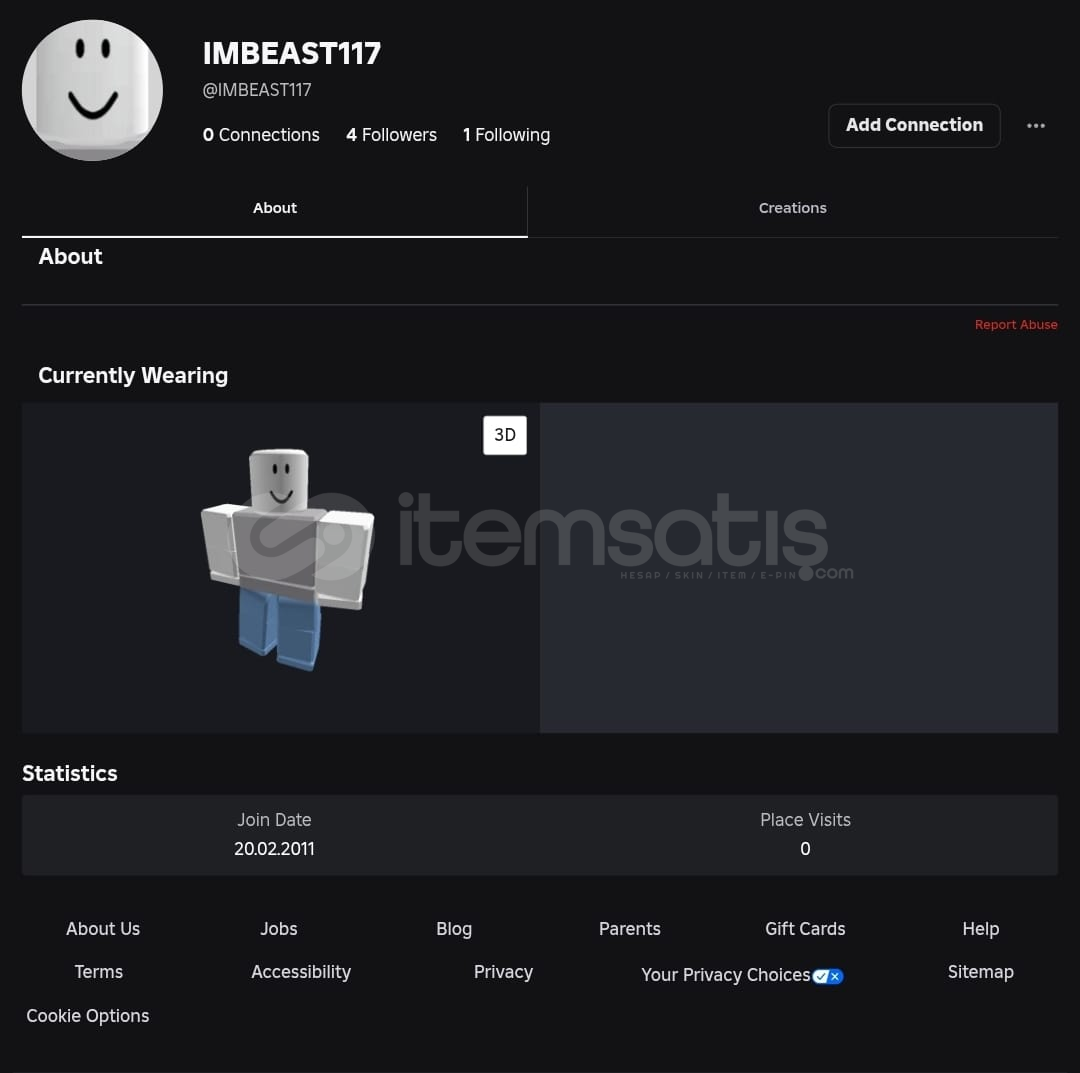The image size is (1080, 1073).
Task: Open the Report Abuse link
Action: pos(1015,324)
